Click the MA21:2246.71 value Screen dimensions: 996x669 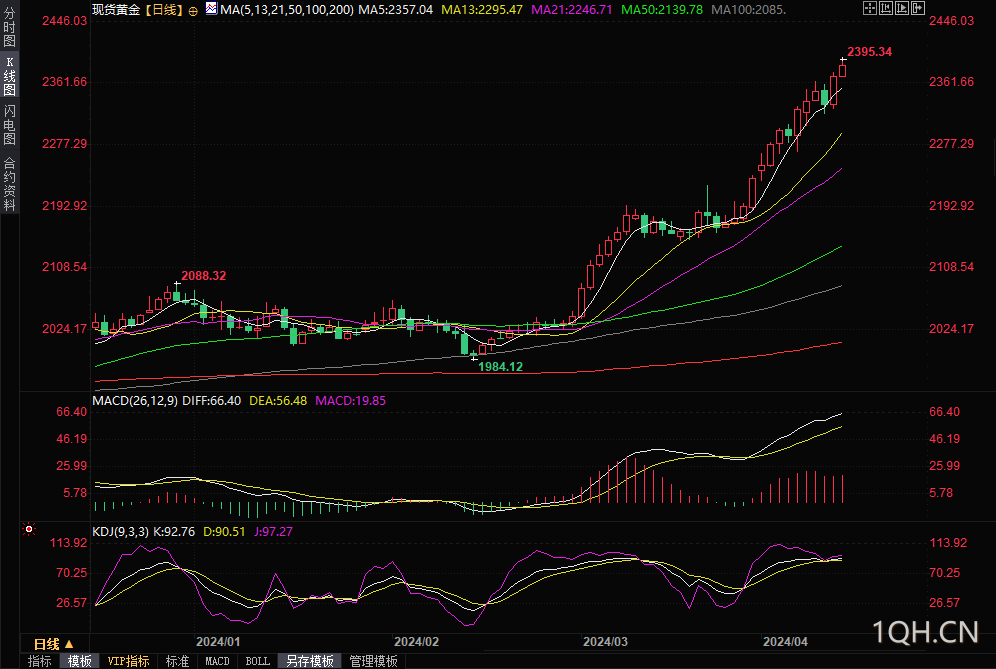(x=572, y=10)
